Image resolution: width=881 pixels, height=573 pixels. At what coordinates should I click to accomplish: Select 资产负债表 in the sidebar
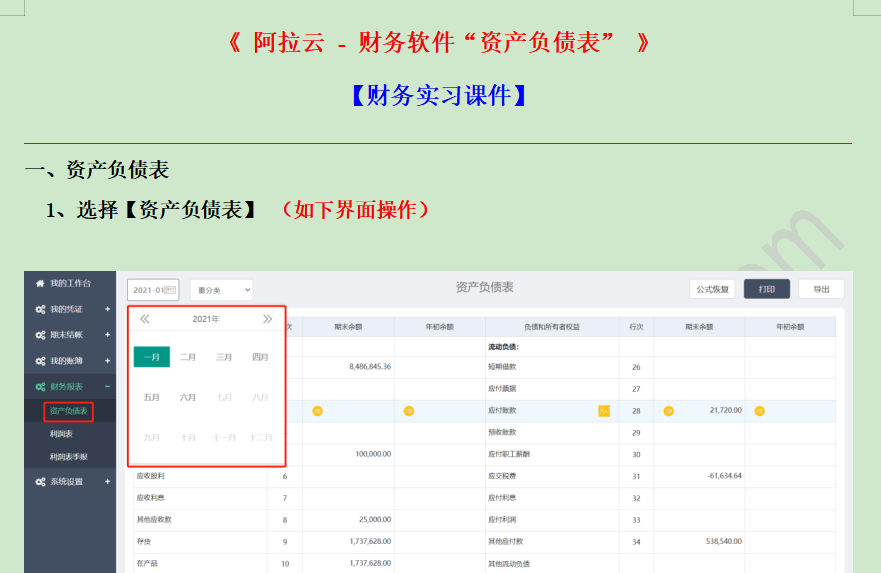point(69,411)
